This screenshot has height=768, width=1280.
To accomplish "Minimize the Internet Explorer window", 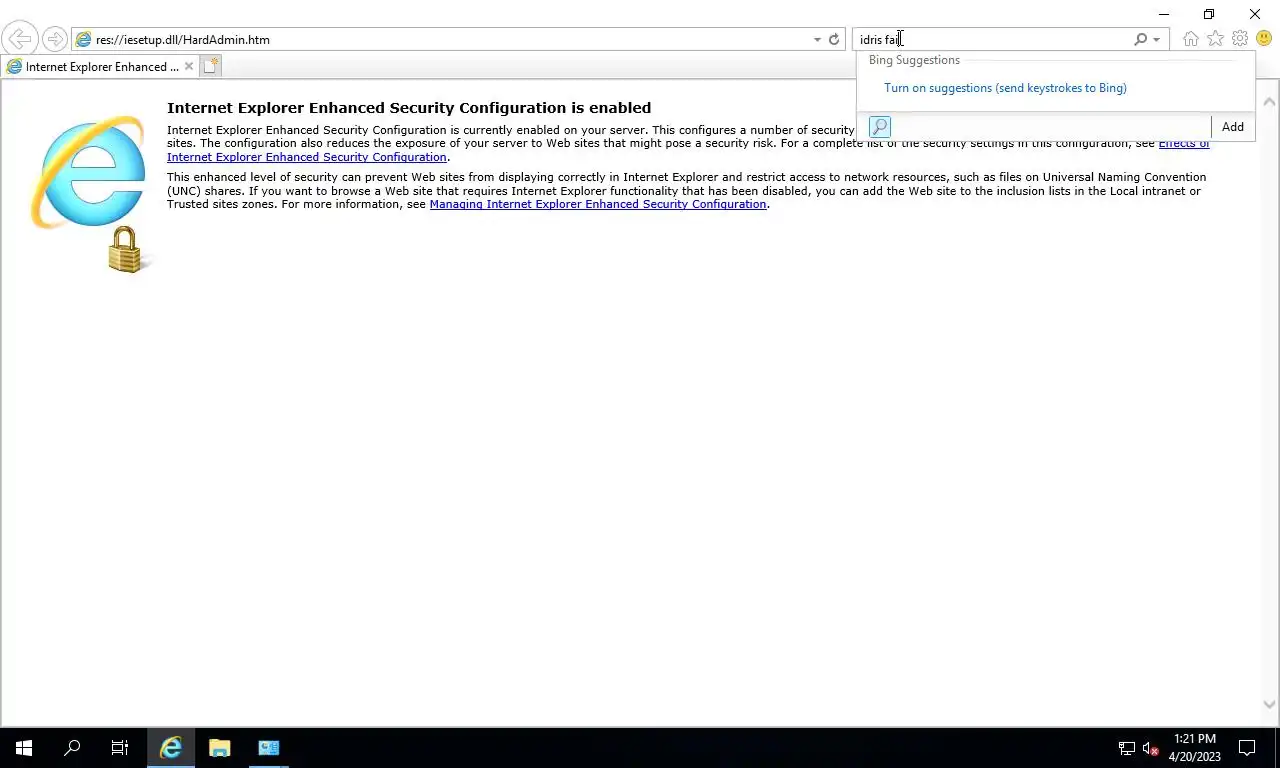I will pyautogui.click(x=1164, y=14).
